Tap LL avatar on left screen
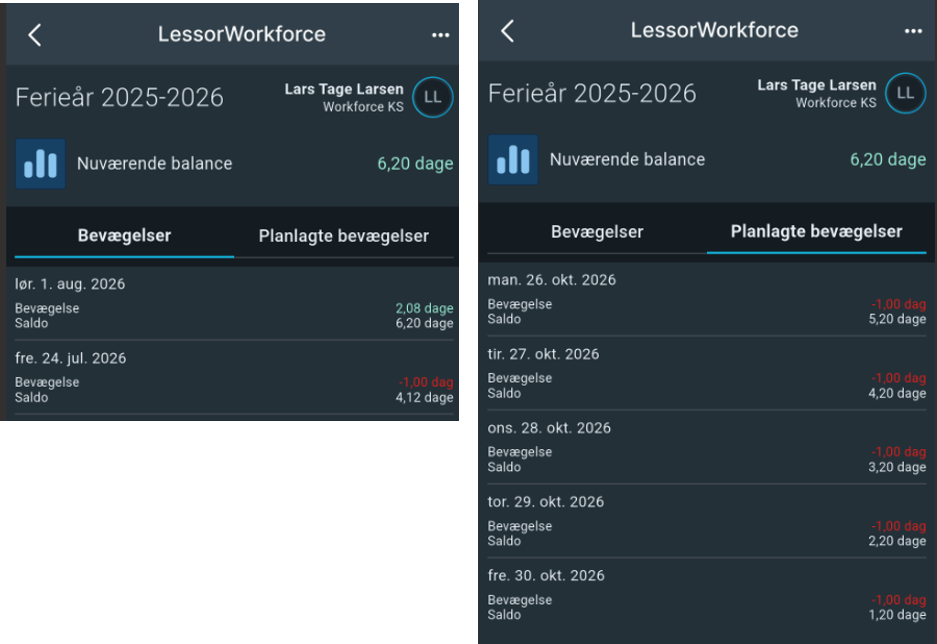 point(433,97)
